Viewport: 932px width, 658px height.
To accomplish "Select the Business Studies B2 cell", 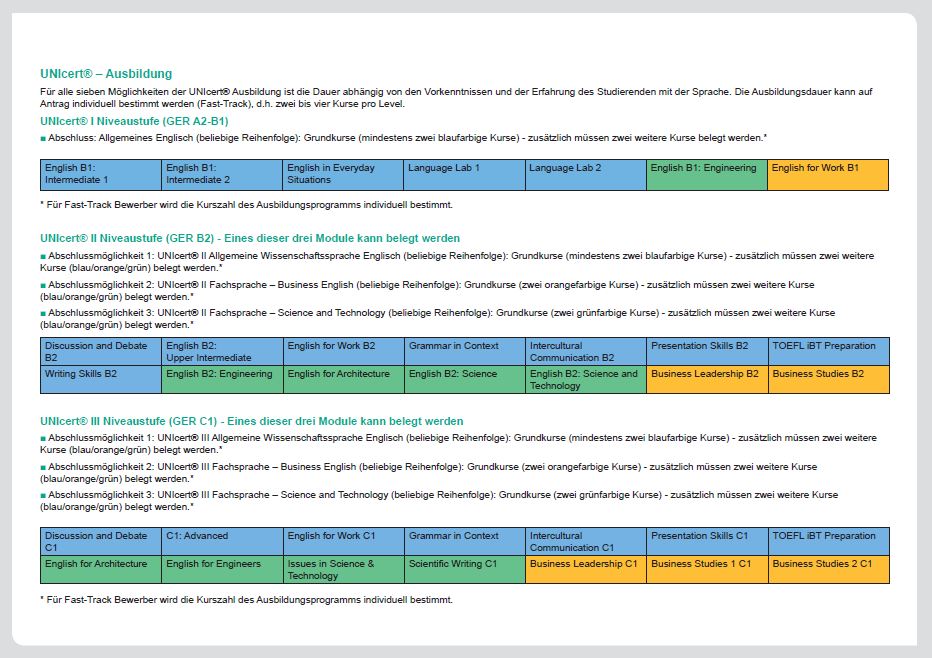I will coord(829,379).
